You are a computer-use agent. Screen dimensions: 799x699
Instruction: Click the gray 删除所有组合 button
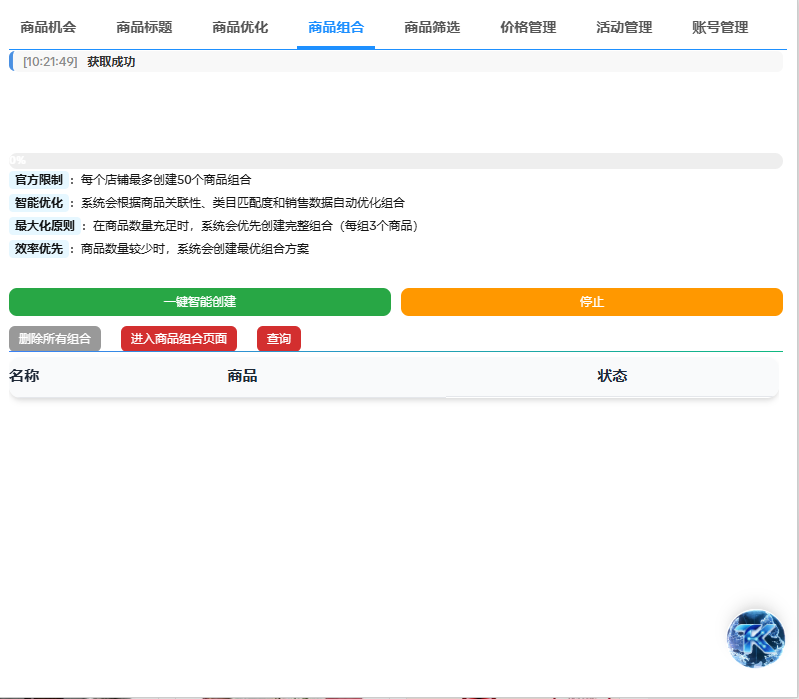(55, 338)
